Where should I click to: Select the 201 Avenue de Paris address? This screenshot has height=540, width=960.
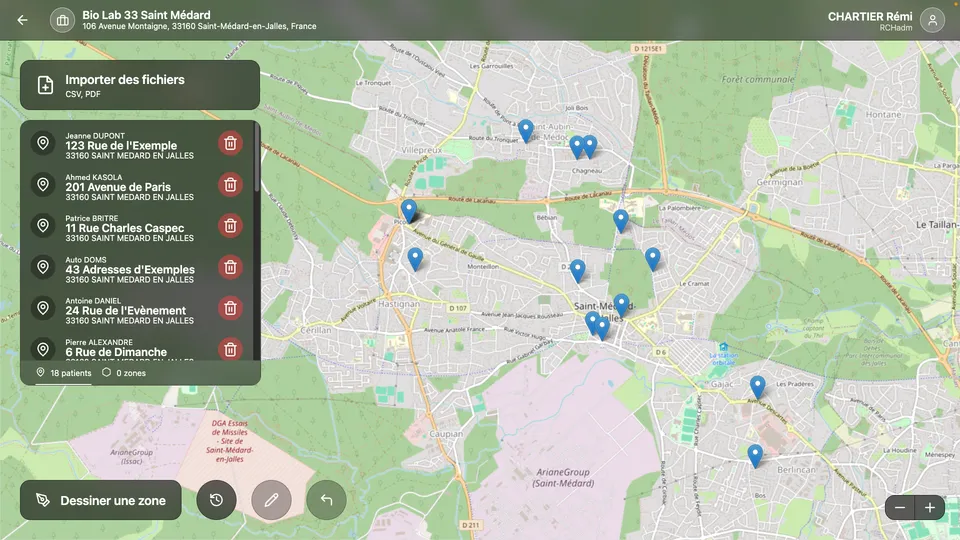(x=118, y=187)
